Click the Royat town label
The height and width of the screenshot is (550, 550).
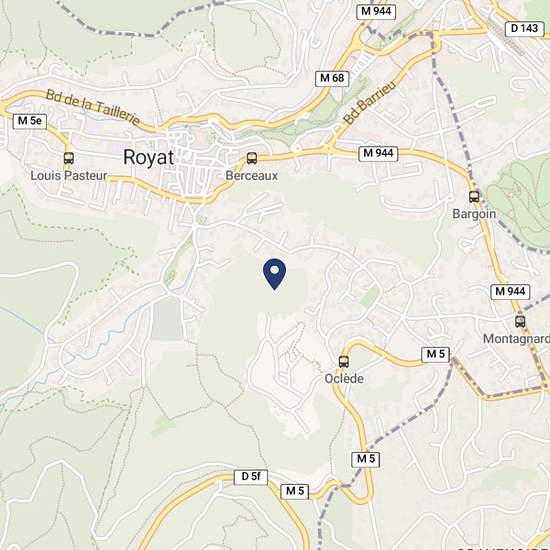(x=148, y=157)
